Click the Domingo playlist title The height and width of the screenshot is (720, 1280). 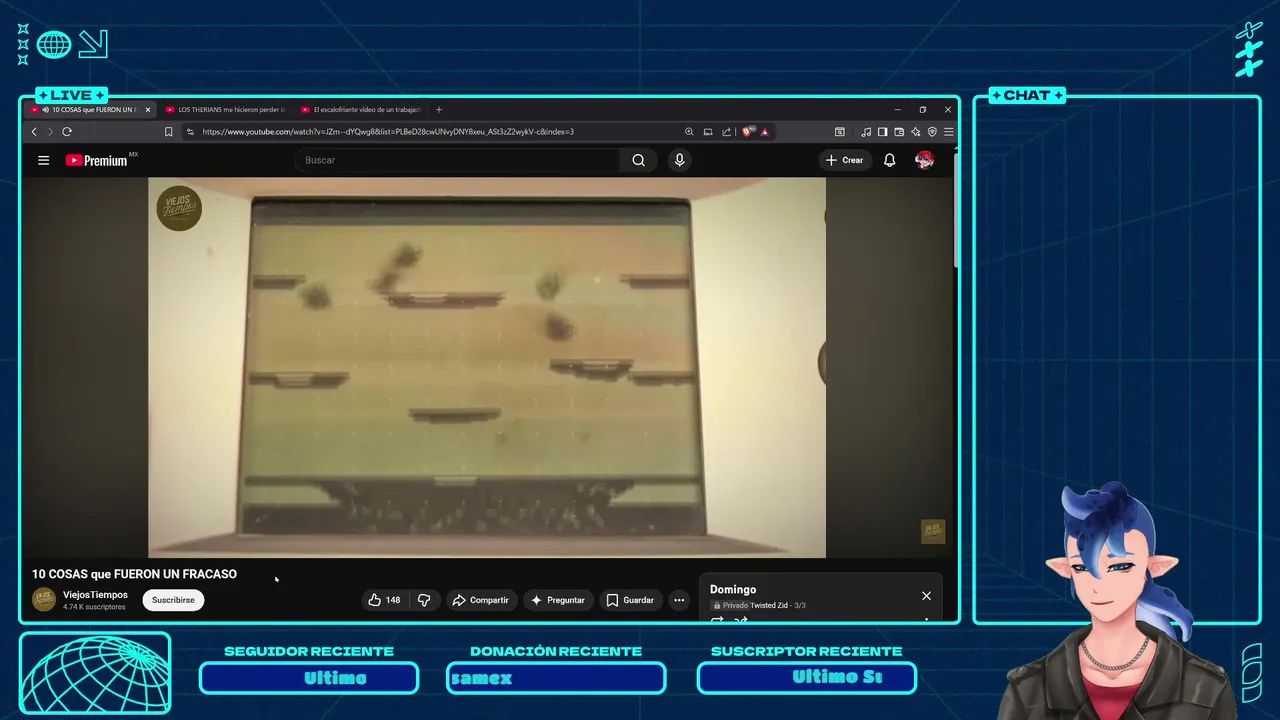733,590
